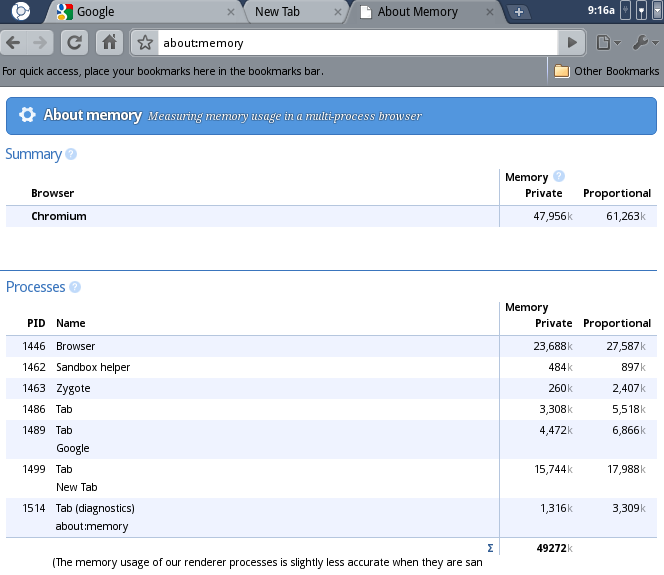Close the Google tab
Screen dimensions: 664x575
231,12
